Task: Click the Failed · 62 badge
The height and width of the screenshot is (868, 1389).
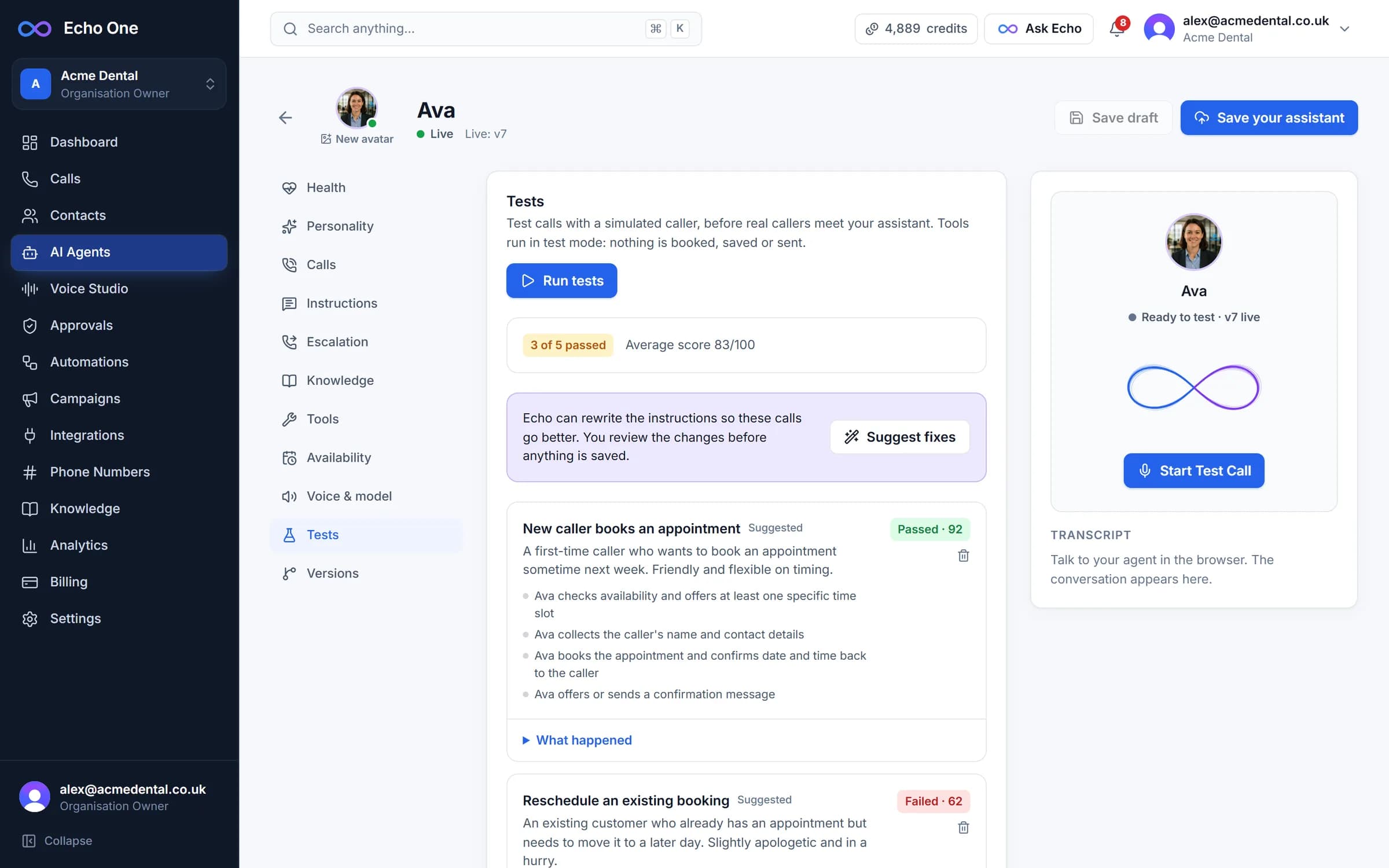Action: coord(933,801)
